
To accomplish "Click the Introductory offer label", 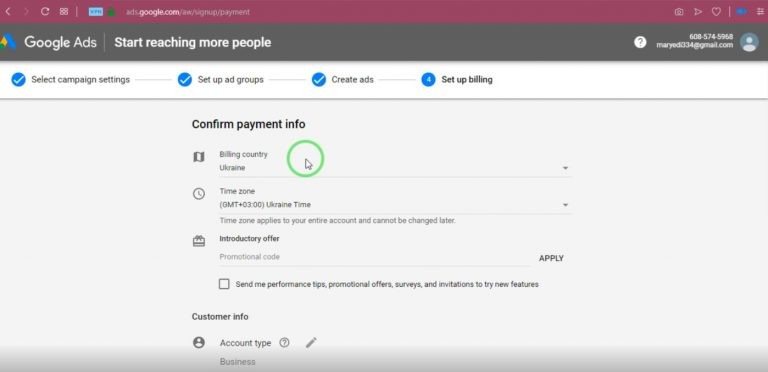I will click(249, 239).
